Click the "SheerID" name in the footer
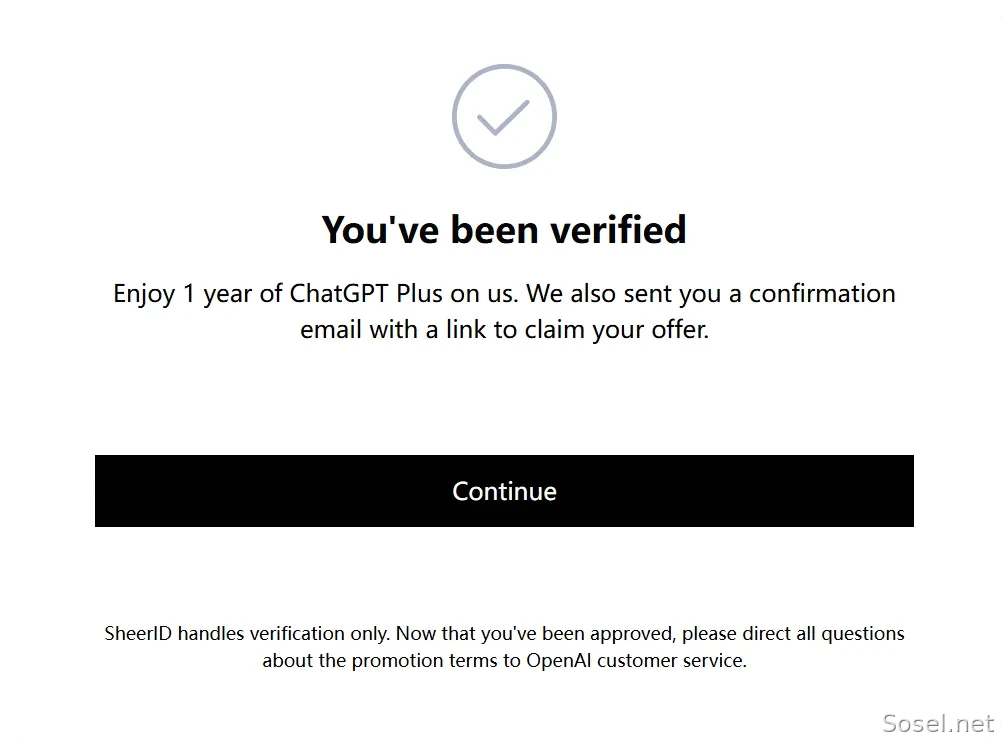Viewport: 1002px width, 741px height. [x=138, y=633]
